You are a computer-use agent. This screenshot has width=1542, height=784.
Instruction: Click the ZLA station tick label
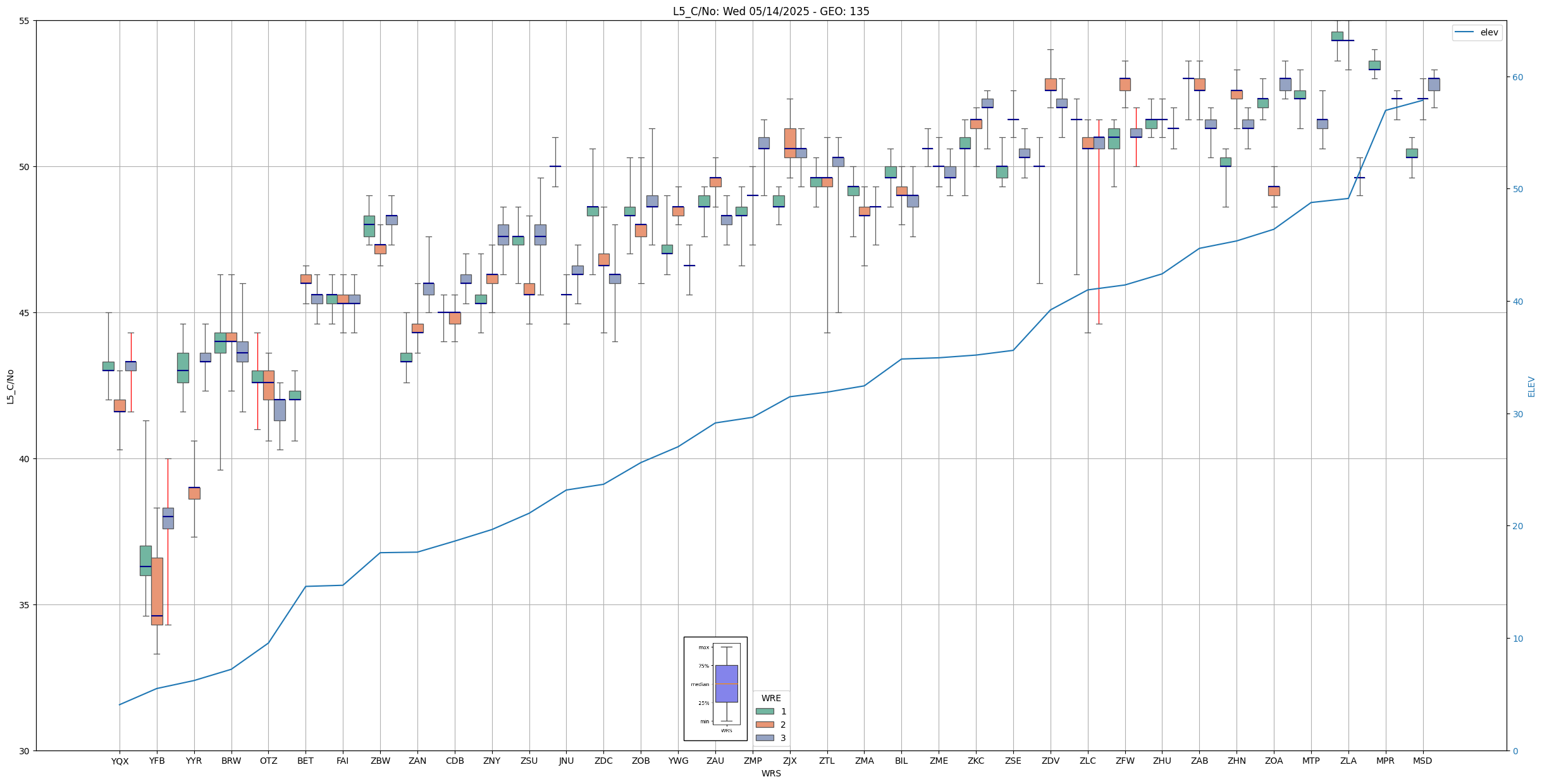click(x=1348, y=761)
